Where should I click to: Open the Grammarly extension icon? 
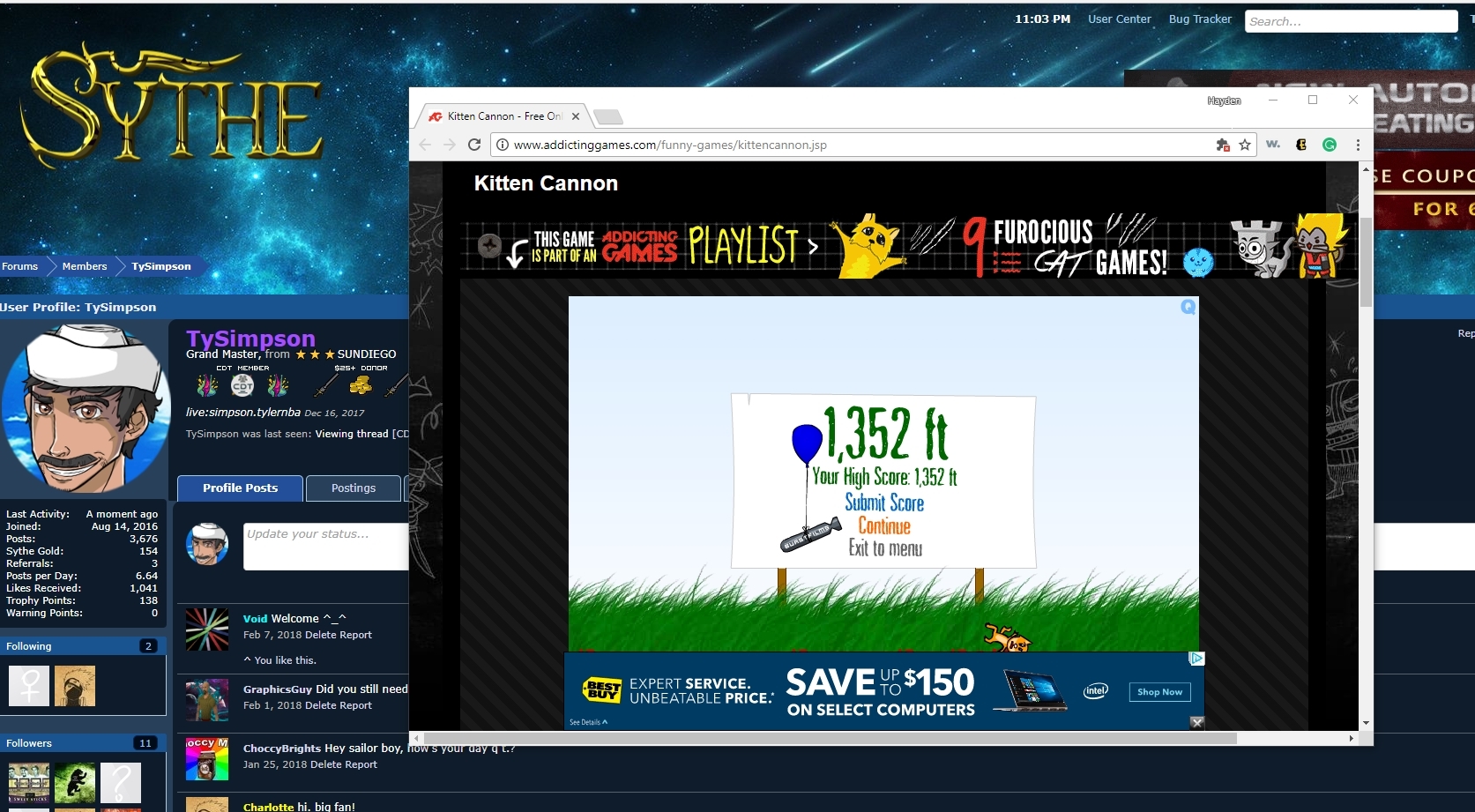tap(1330, 145)
